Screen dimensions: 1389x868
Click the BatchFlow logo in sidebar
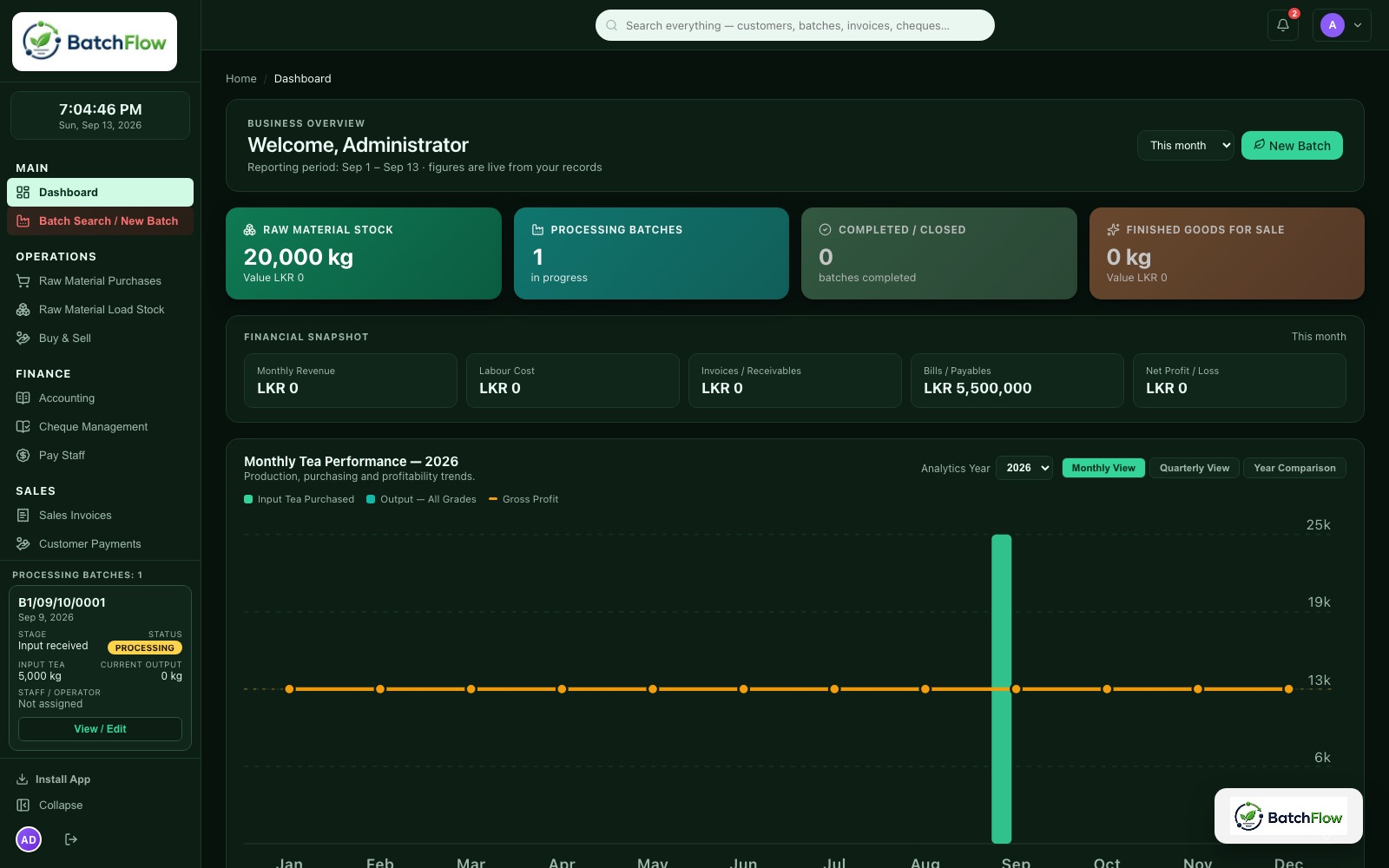[95, 42]
